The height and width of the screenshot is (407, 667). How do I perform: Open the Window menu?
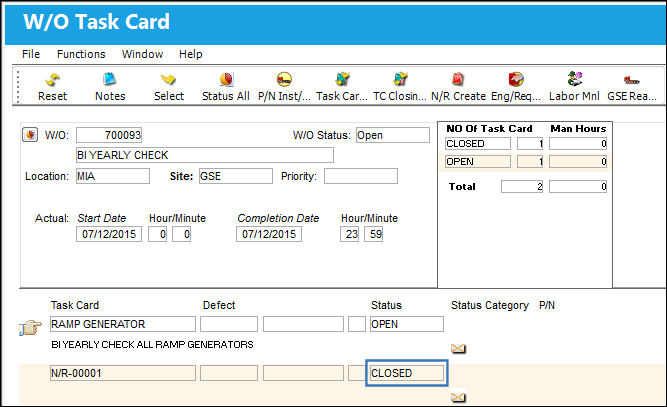point(142,54)
